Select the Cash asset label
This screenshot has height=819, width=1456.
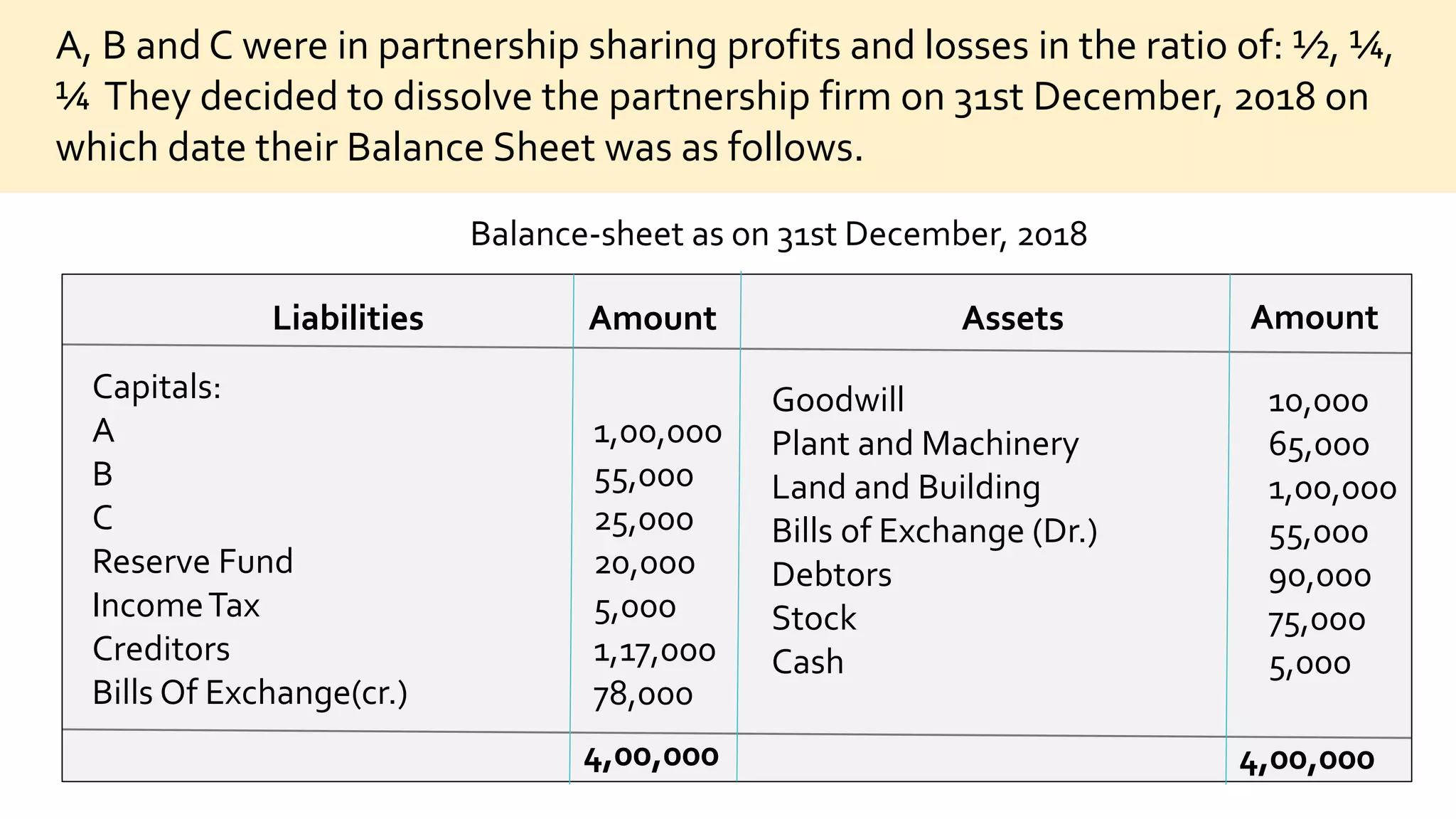(808, 663)
